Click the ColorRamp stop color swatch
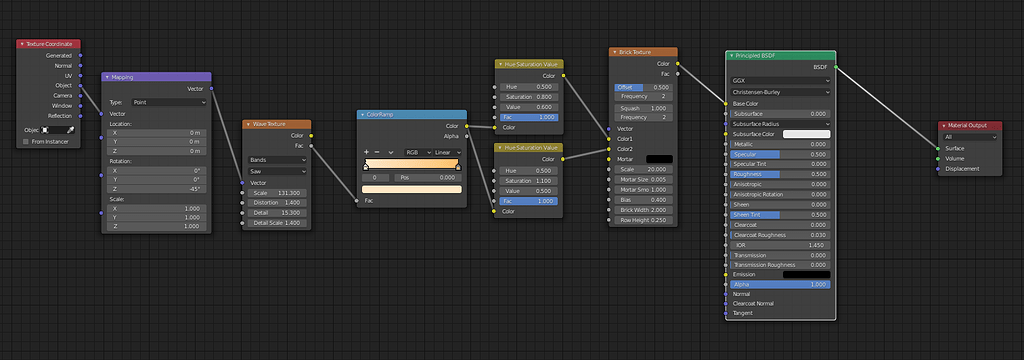This screenshot has height=360, width=1024. pyautogui.click(x=411, y=189)
